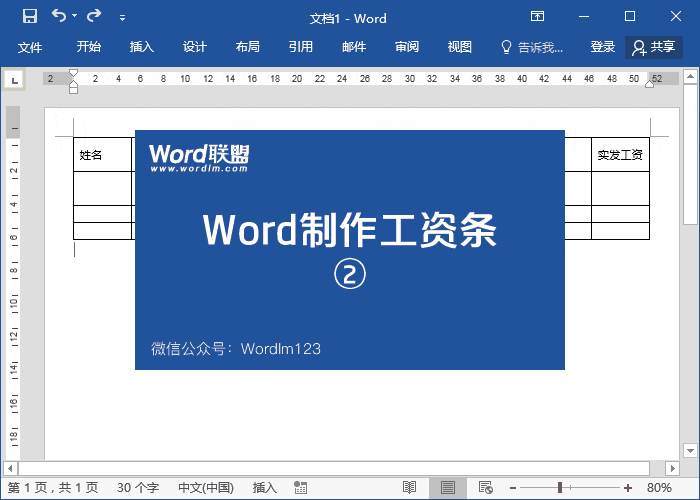Click the first line indent marker on ruler
Viewport: 700px width, 500px height.
(x=74, y=73)
